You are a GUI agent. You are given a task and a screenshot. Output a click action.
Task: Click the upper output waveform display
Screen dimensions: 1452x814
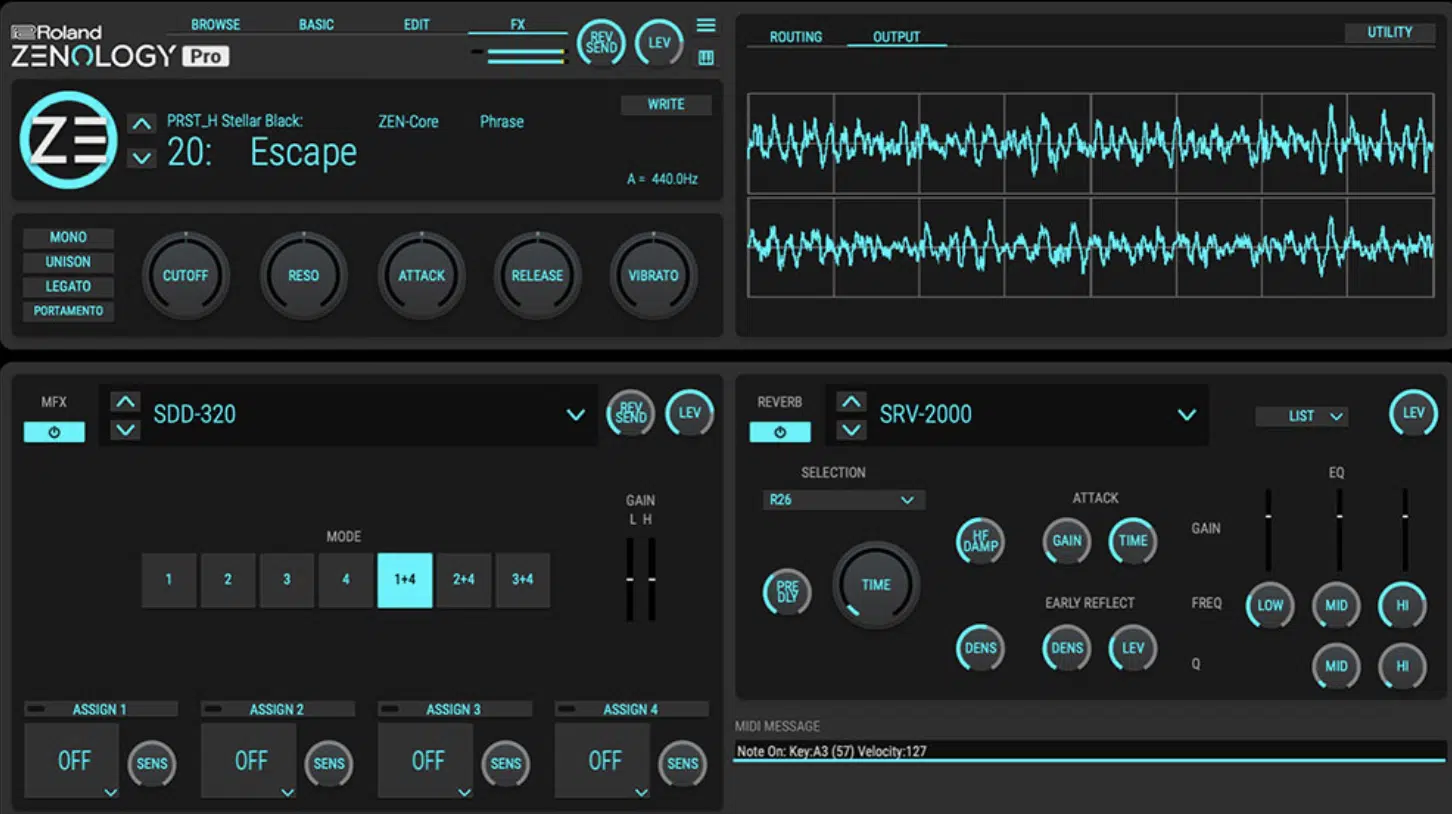click(1091, 143)
